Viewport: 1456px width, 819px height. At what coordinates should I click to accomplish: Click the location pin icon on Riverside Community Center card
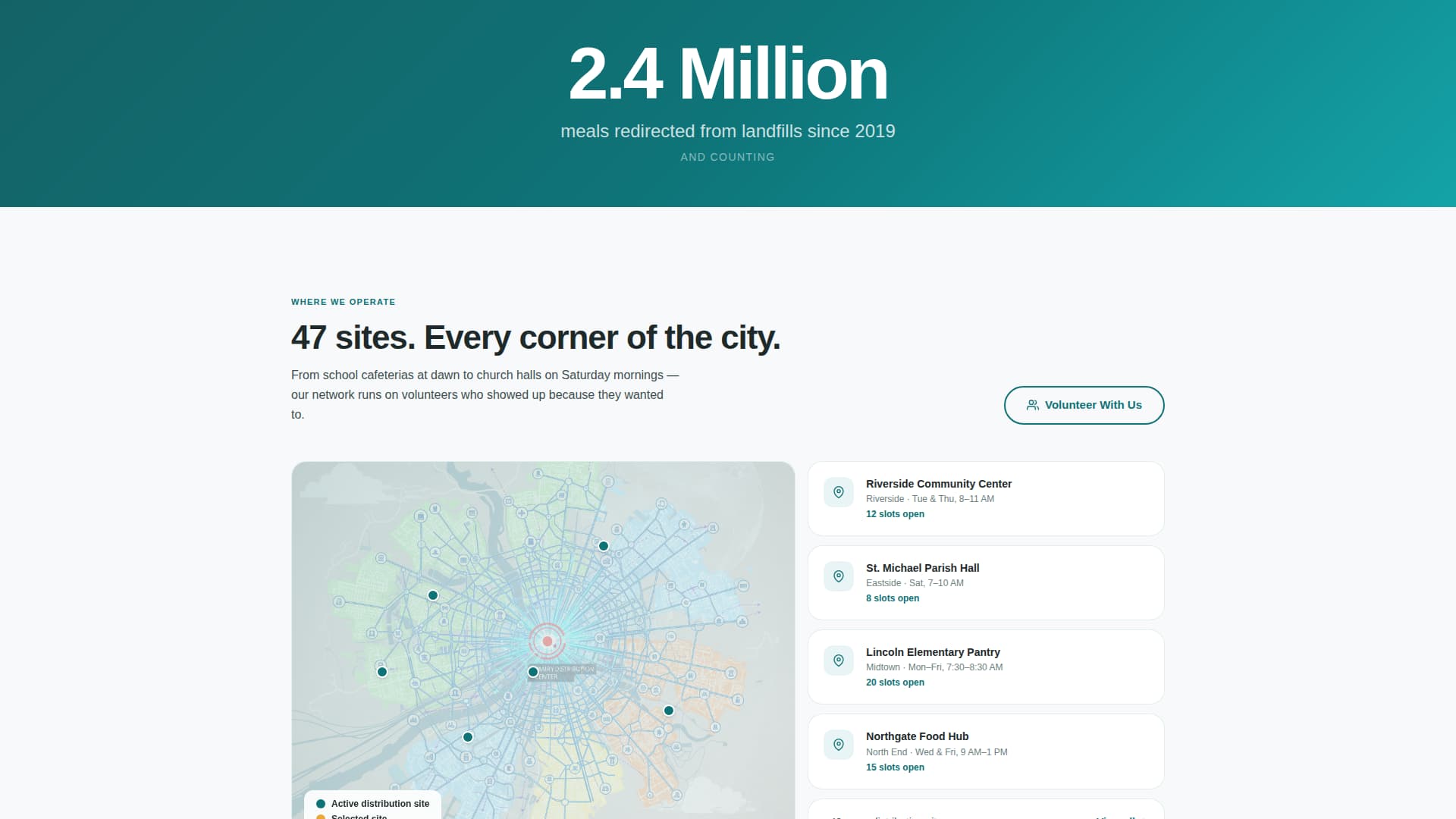click(x=839, y=492)
